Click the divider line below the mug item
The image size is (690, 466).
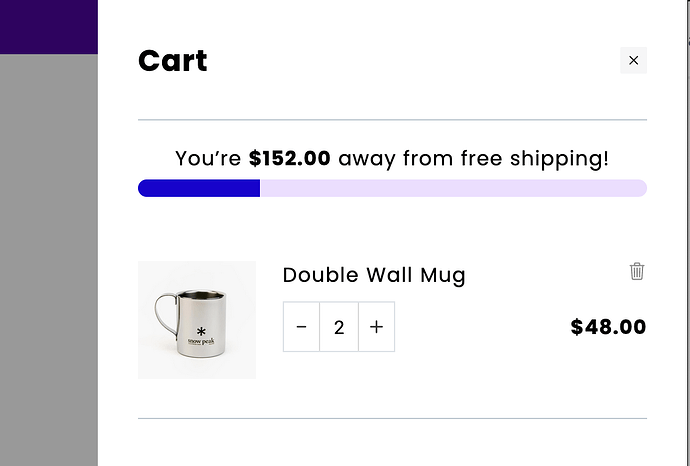(x=392, y=418)
